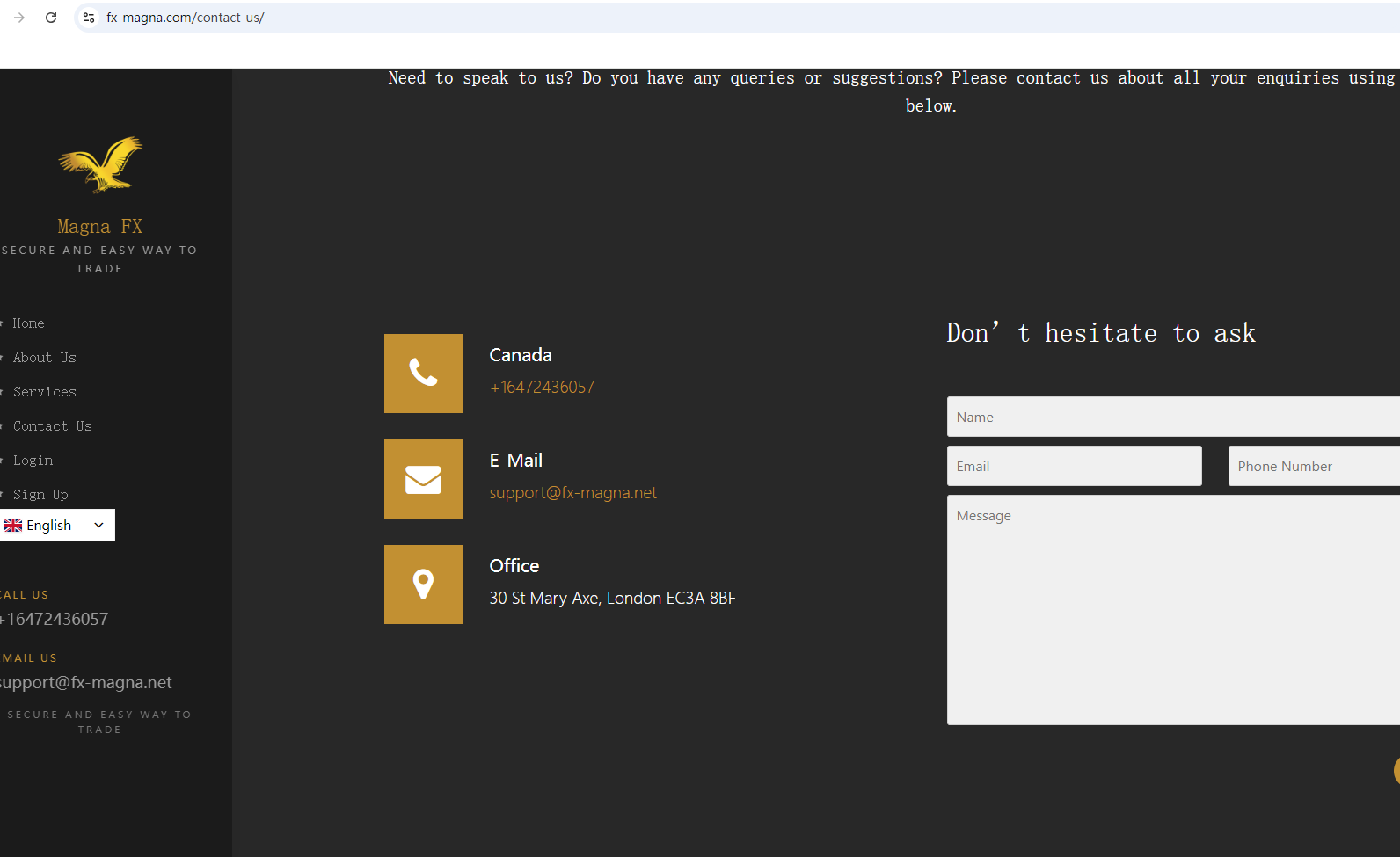Screen dimensions: 1400x857
Task: Click the gold location pin icon
Action: (424, 585)
